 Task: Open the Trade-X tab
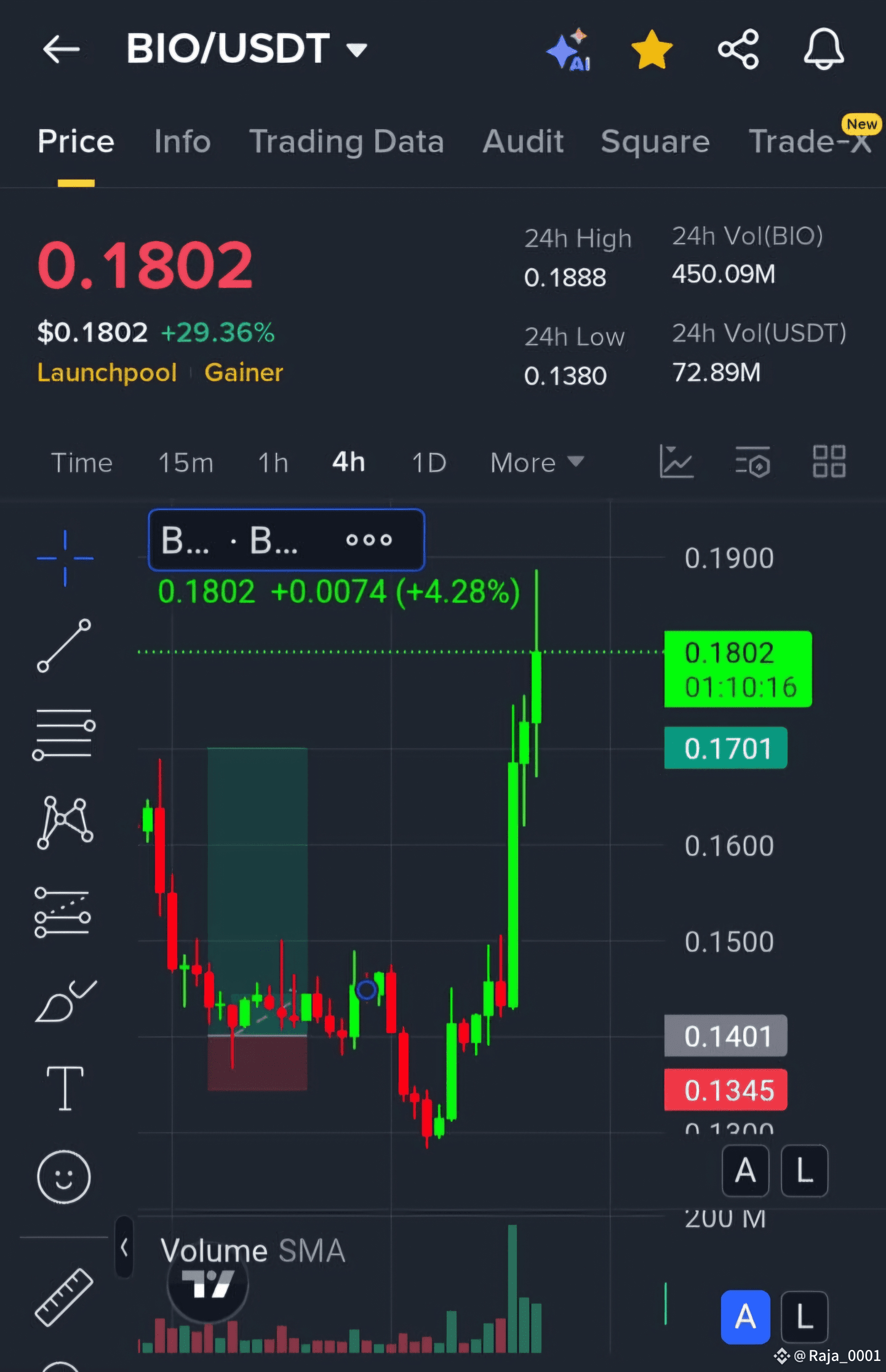pos(810,142)
